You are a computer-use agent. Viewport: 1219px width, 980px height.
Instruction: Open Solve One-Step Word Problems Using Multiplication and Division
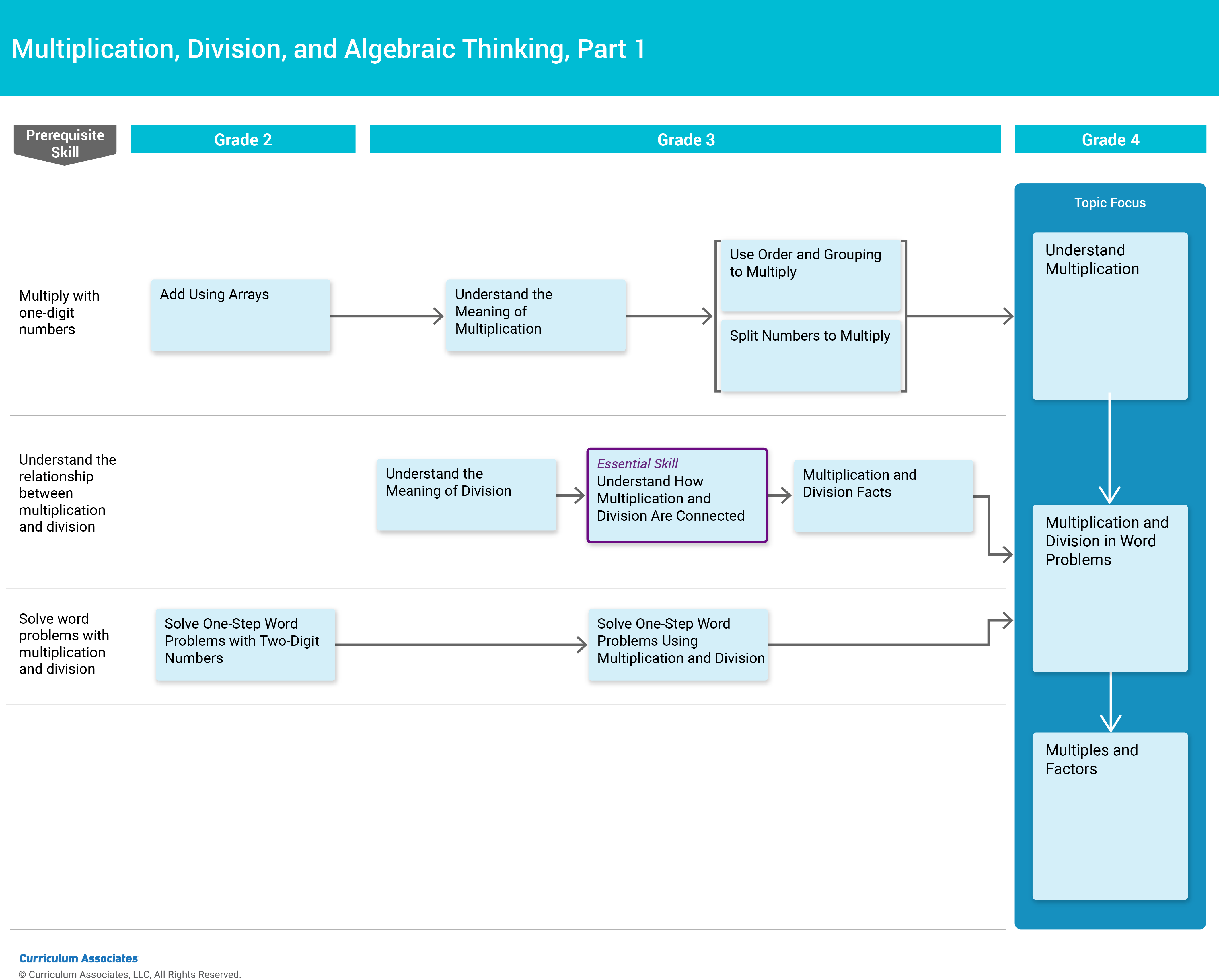[678, 644]
